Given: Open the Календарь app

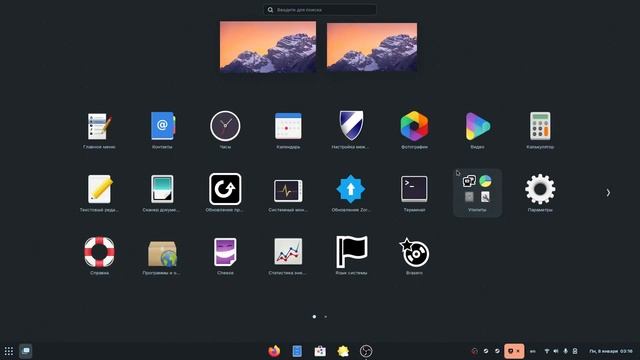Looking at the screenshot, I should [x=288, y=126].
